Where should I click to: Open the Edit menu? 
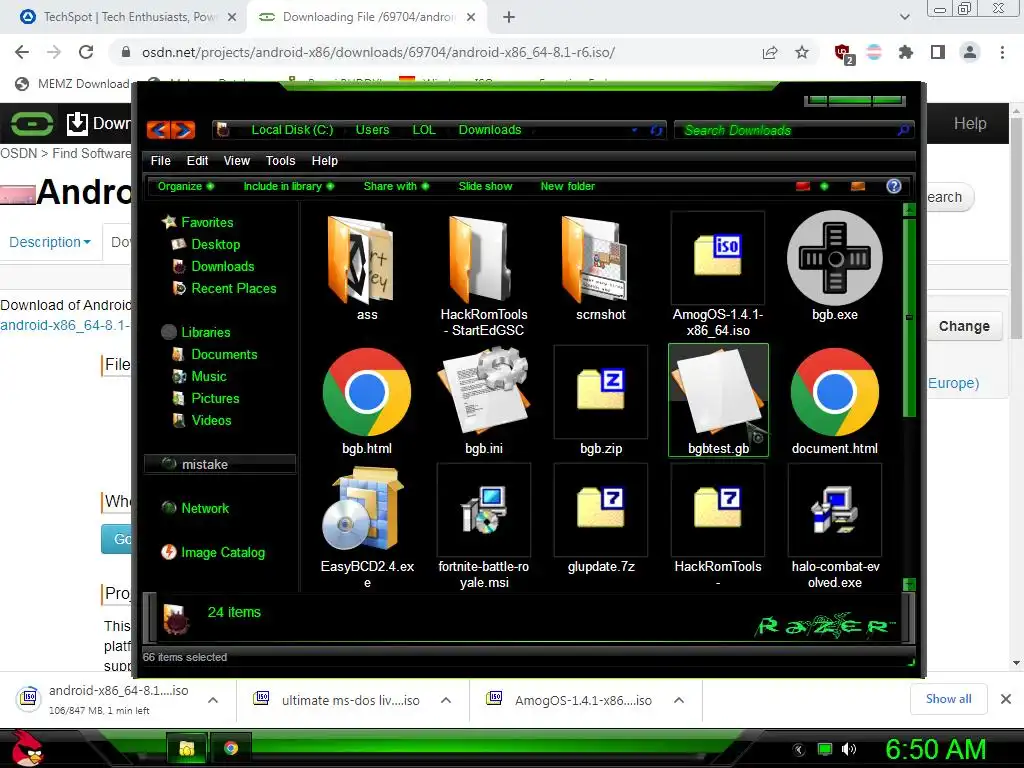click(x=197, y=161)
